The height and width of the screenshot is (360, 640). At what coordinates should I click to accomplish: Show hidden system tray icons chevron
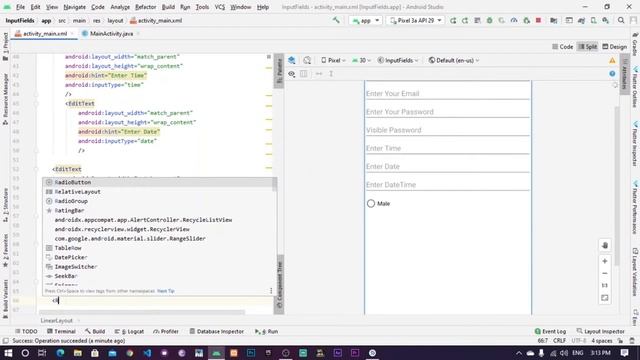click(x=518, y=353)
